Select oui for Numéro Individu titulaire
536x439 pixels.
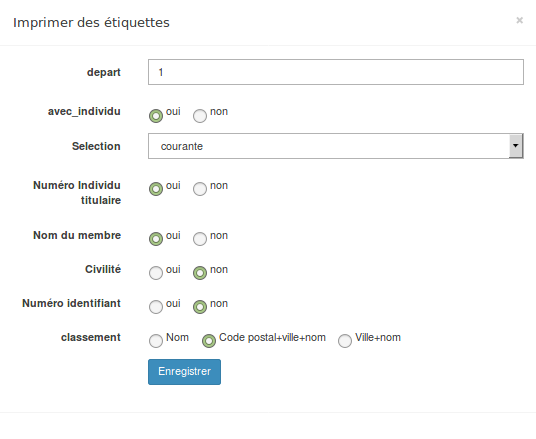(x=156, y=189)
